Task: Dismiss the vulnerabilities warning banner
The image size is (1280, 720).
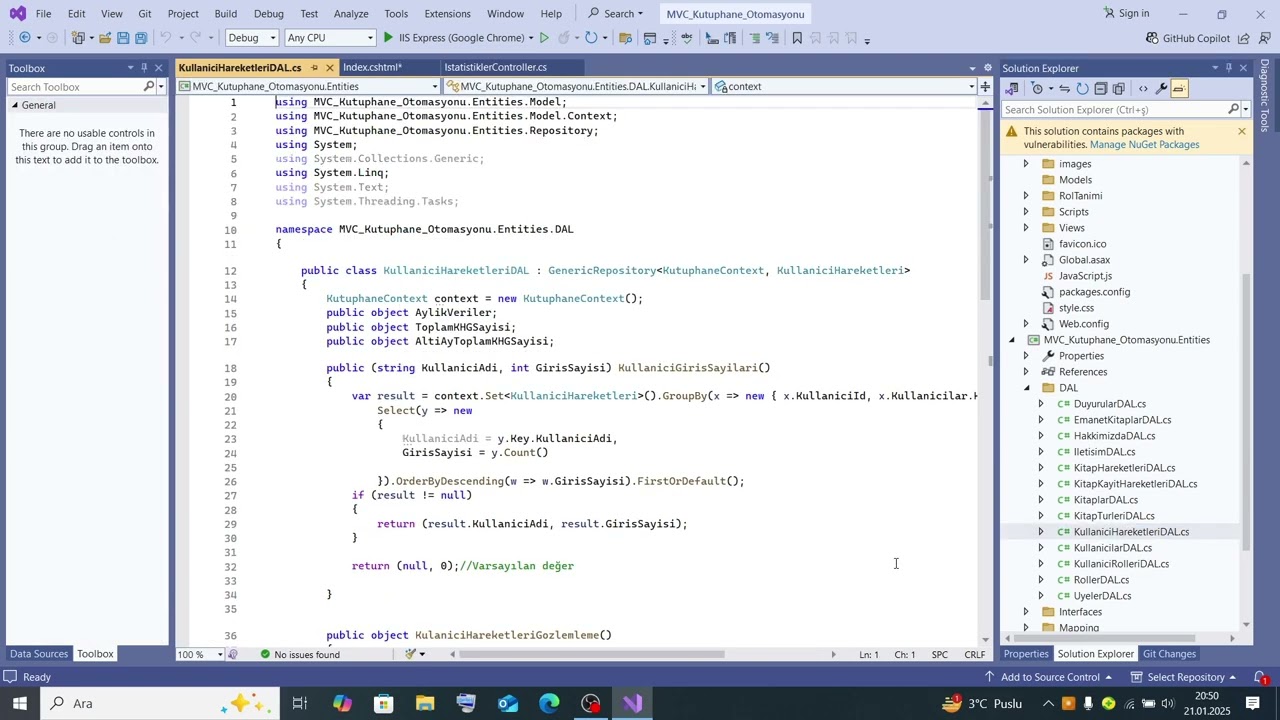Action: [x=1242, y=132]
